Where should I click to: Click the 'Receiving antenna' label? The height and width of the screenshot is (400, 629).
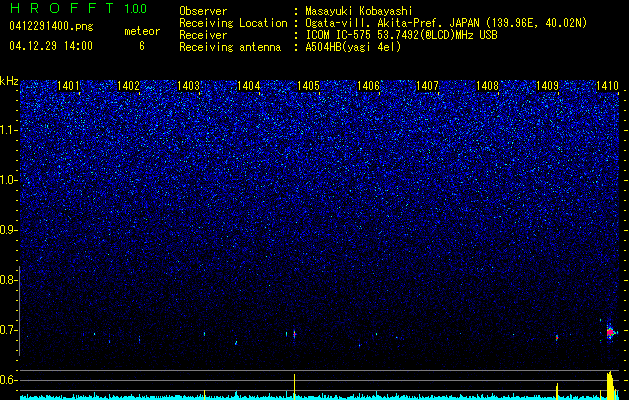(230, 47)
